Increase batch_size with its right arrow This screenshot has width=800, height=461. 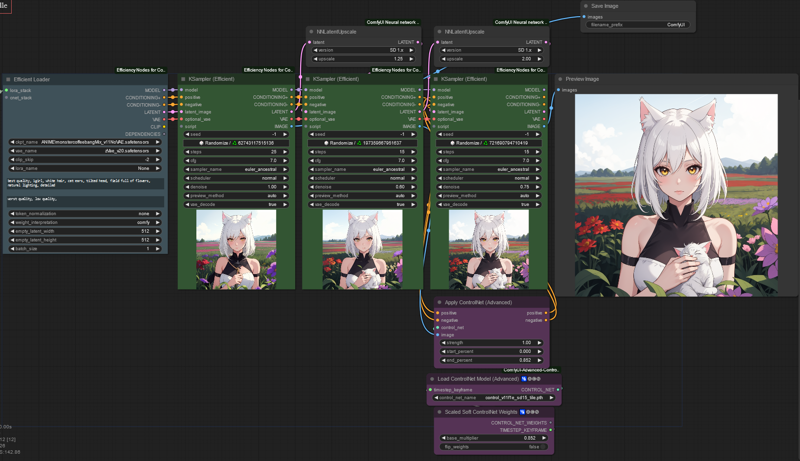[158, 249]
